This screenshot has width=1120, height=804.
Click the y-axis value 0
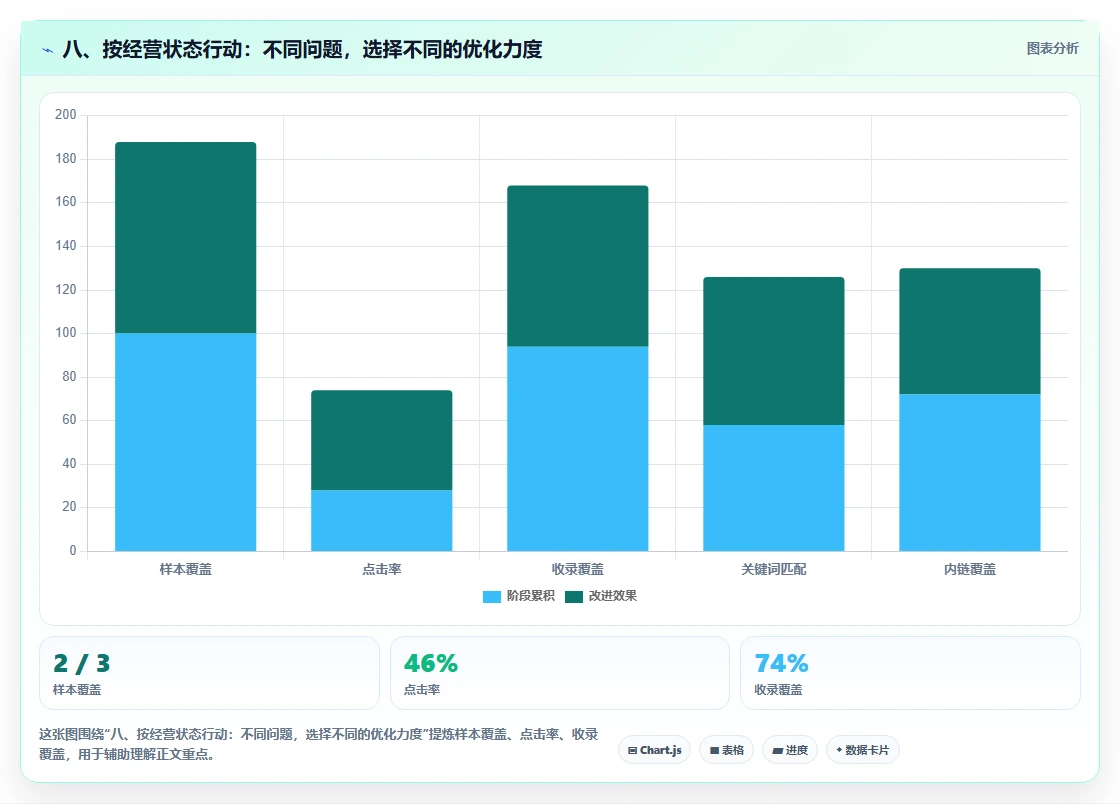click(x=73, y=551)
